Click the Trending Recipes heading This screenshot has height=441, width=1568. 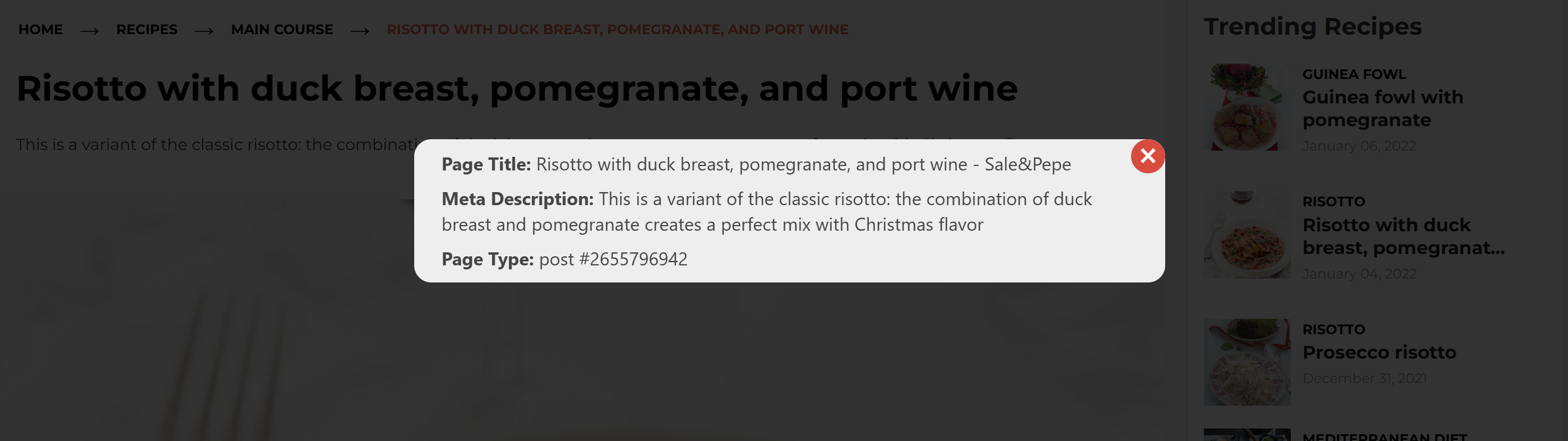click(1313, 27)
